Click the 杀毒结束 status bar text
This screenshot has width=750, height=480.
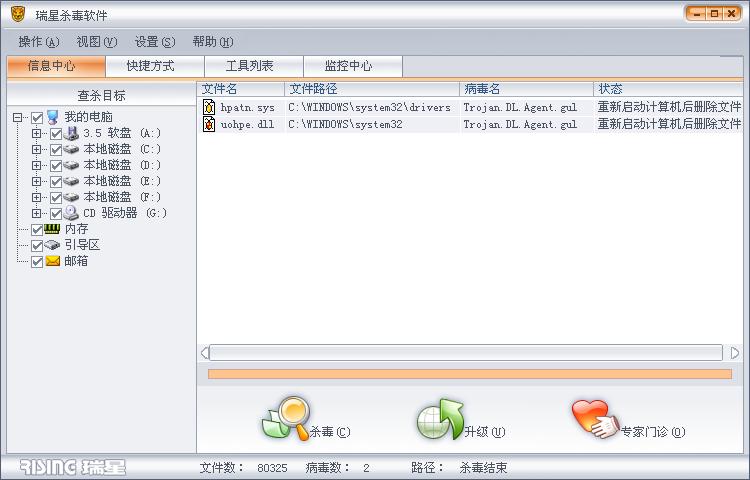tap(483, 468)
